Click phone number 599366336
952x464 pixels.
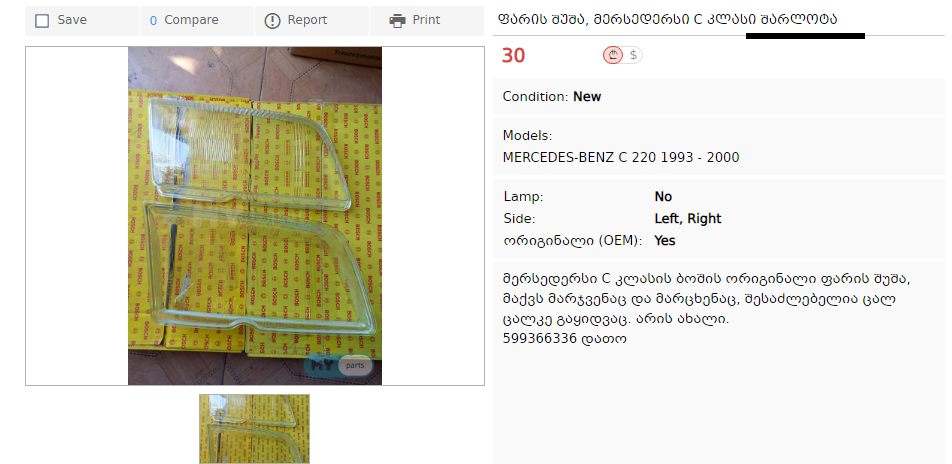pos(539,339)
